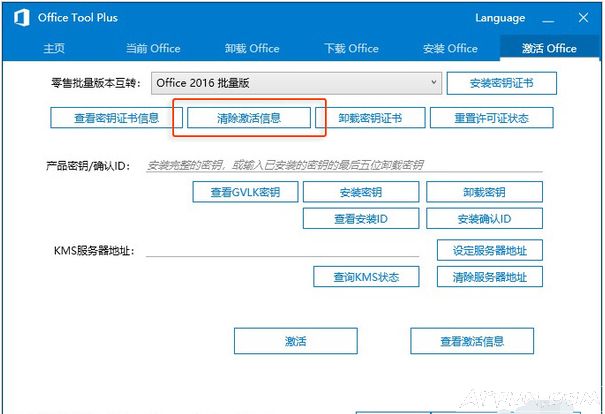The width and height of the screenshot is (605, 414).
Task: Click the 清除服务器地址 button
Action: [x=490, y=277]
